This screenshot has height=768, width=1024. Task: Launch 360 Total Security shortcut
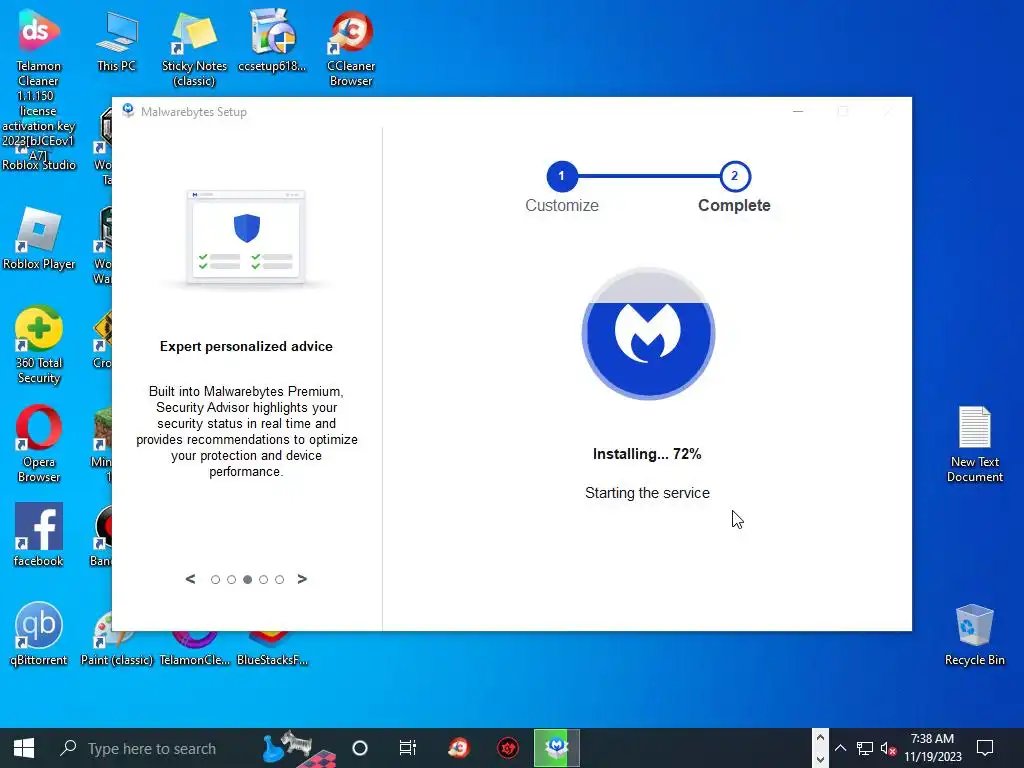tap(39, 345)
